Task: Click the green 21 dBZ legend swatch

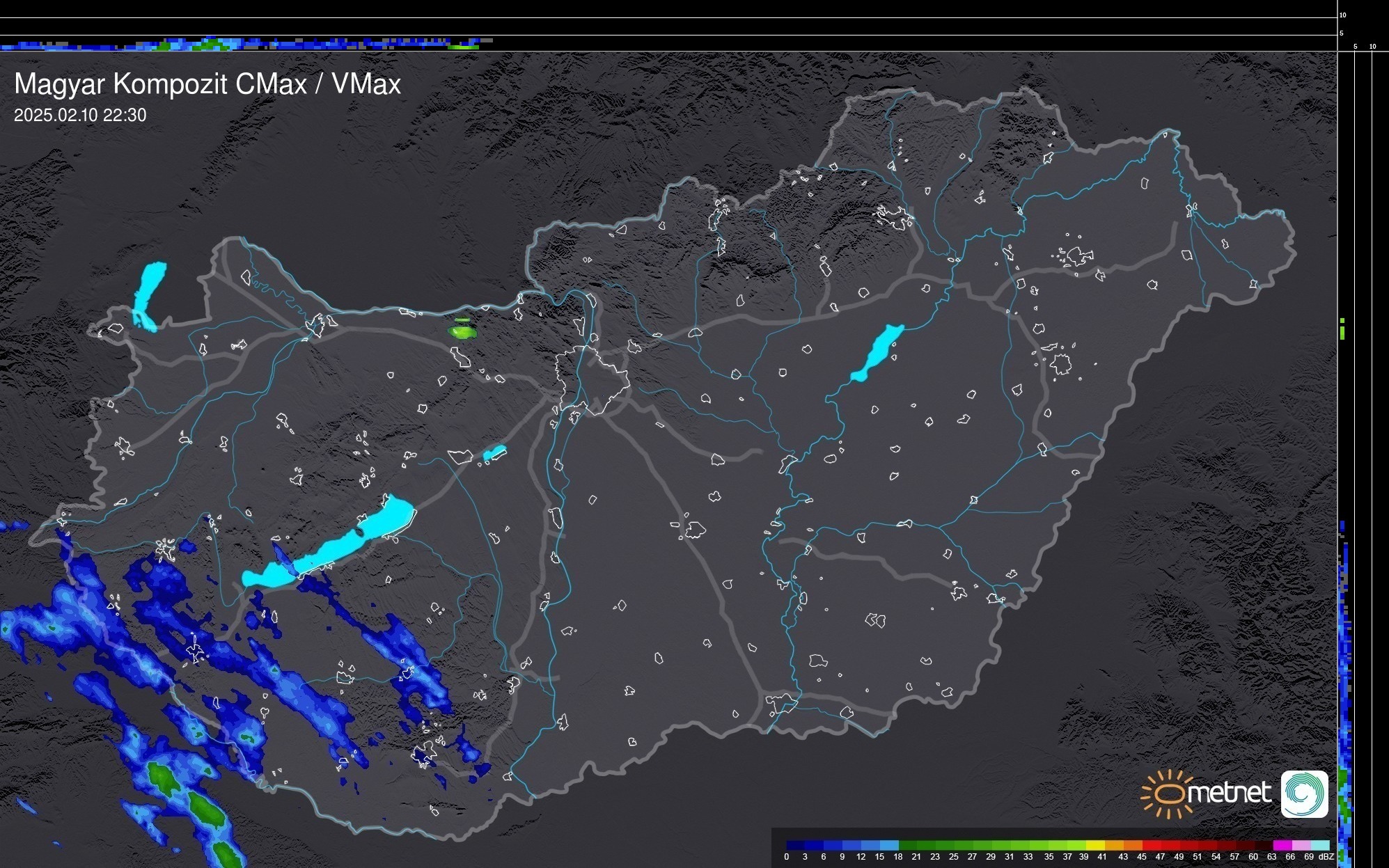Action: pos(926,845)
